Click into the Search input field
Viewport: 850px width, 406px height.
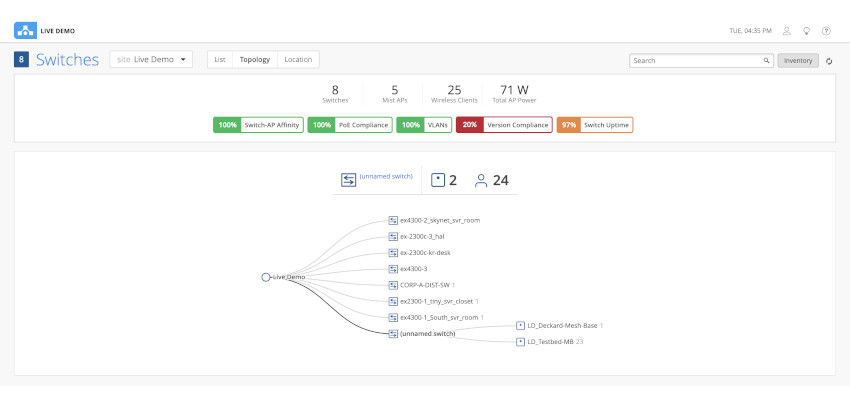pos(701,61)
